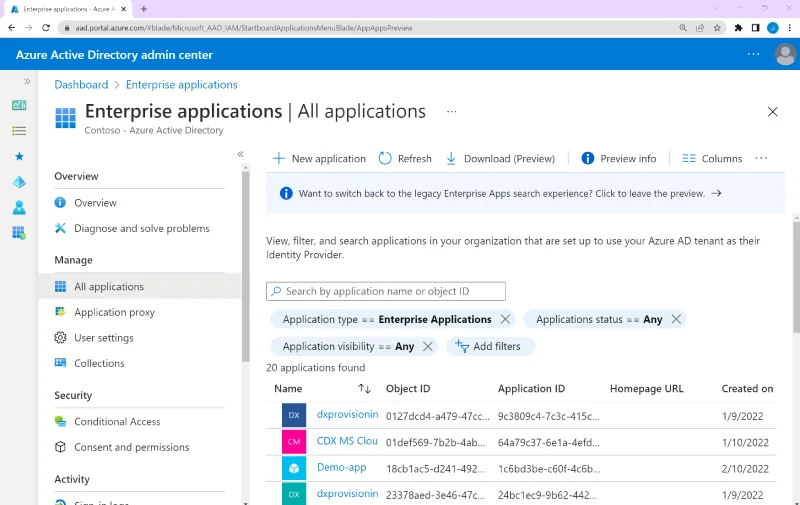
Task: Remove the Application visibility filter
Action: pos(428,346)
